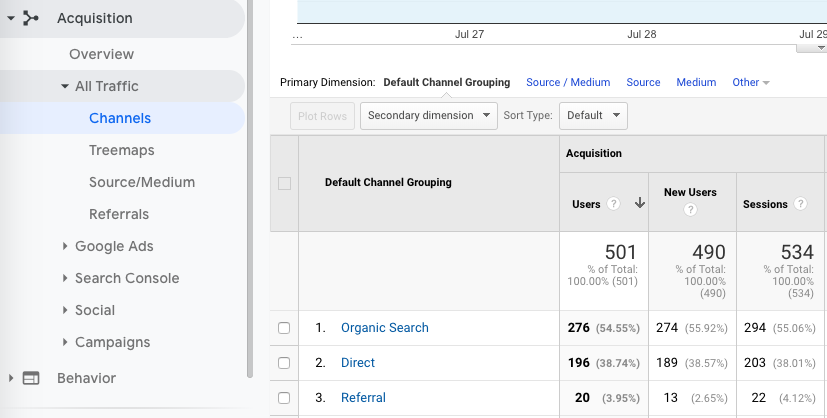This screenshot has height=418, width=827.
Task: Click Organic Search new users 274
Action: click(x=667, y=328)
